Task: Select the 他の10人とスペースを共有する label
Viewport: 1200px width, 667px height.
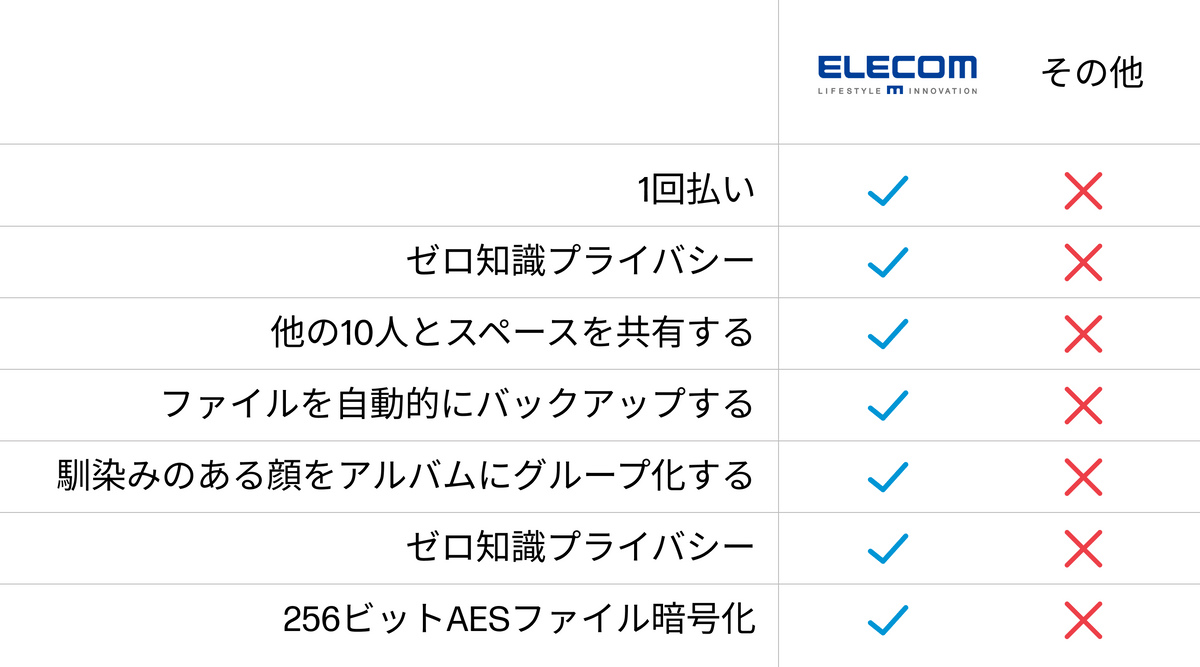Action: click(x=512, y=333)
